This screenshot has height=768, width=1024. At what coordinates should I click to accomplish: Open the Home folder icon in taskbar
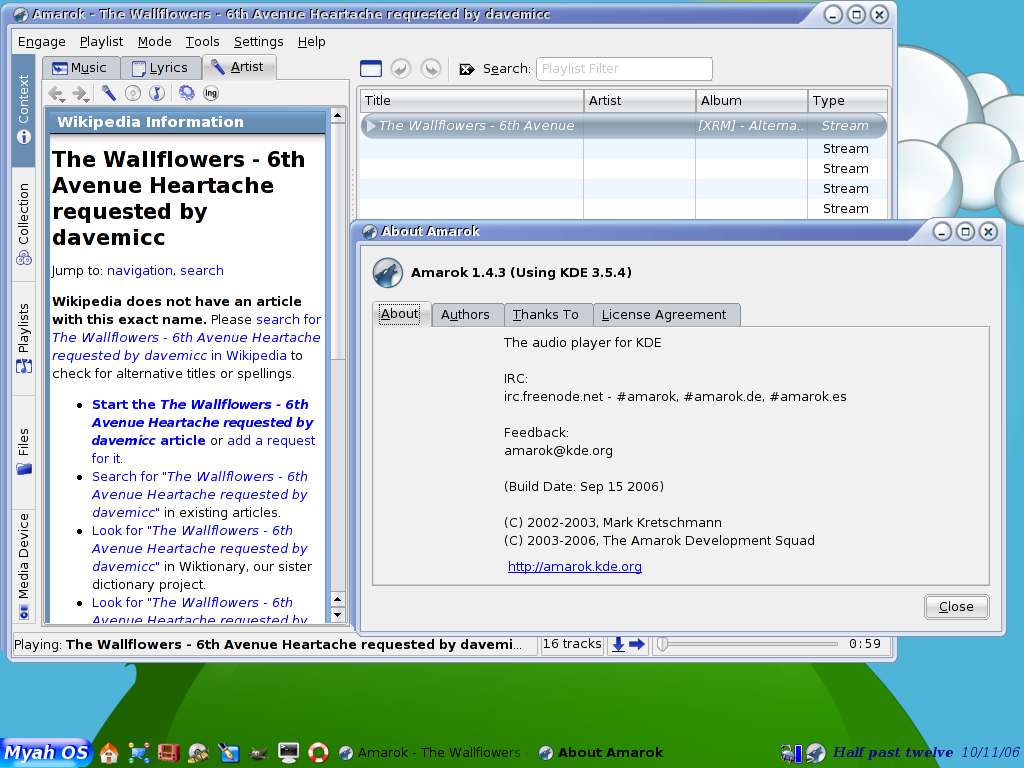(109, 752)
